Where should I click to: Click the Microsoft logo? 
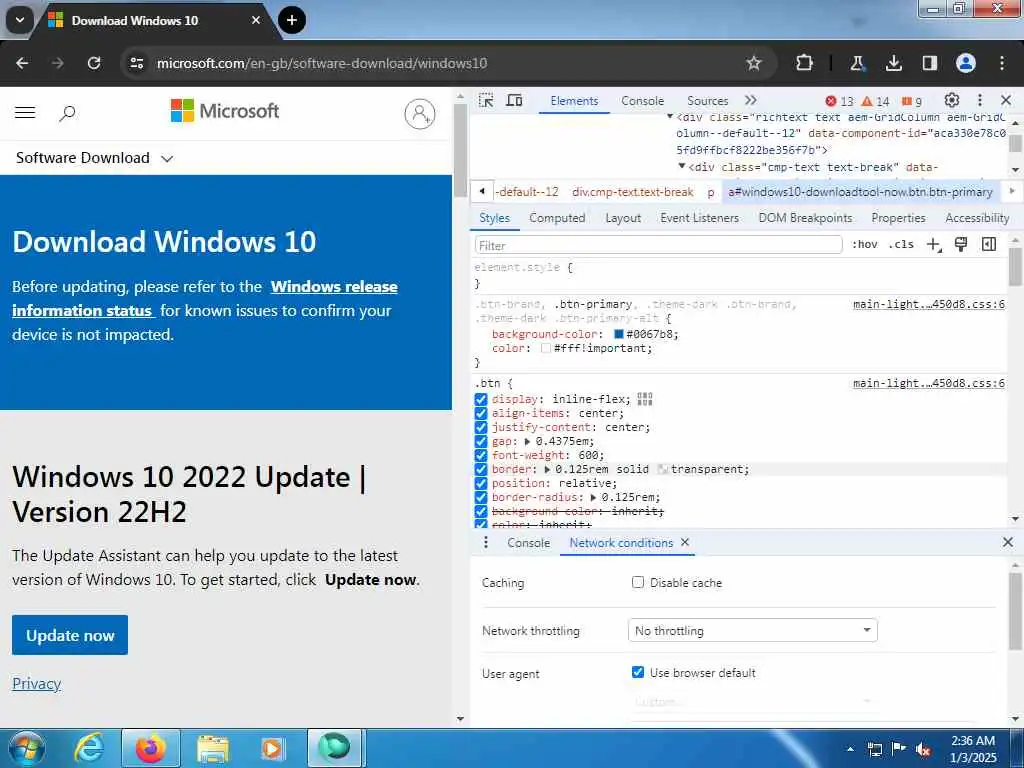click(x=225, y=111)
